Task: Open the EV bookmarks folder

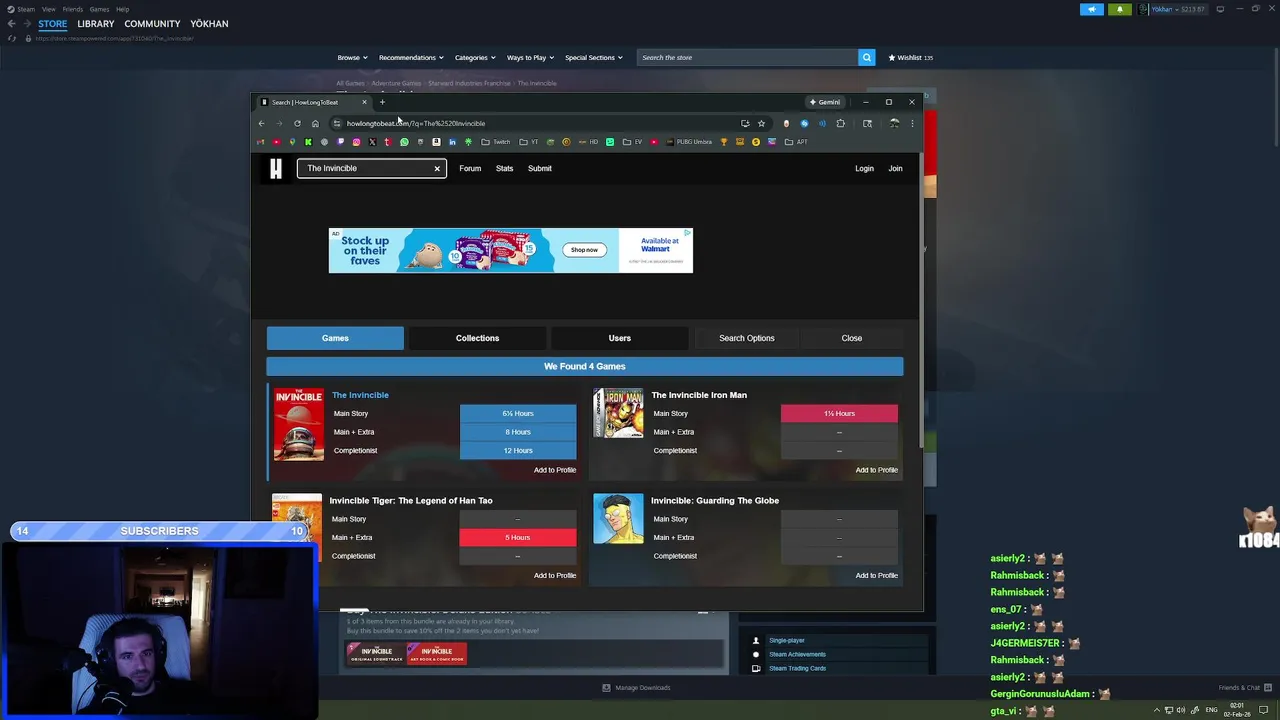Action: coord(632,142)
